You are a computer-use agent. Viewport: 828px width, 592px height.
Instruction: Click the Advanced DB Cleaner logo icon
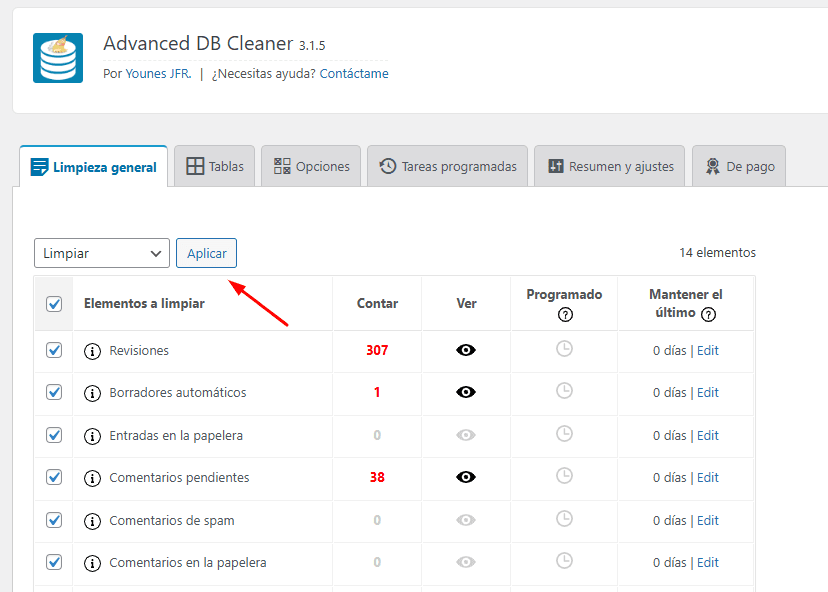coord(58,58)
